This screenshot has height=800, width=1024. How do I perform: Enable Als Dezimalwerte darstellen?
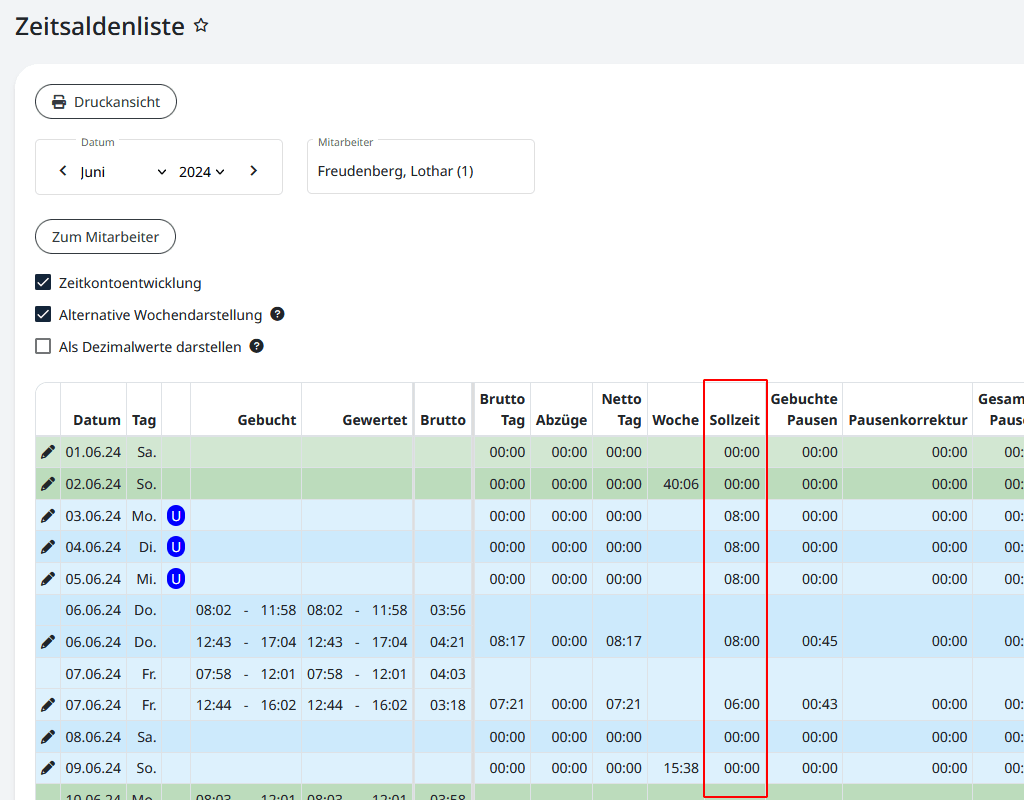[43, 347]
